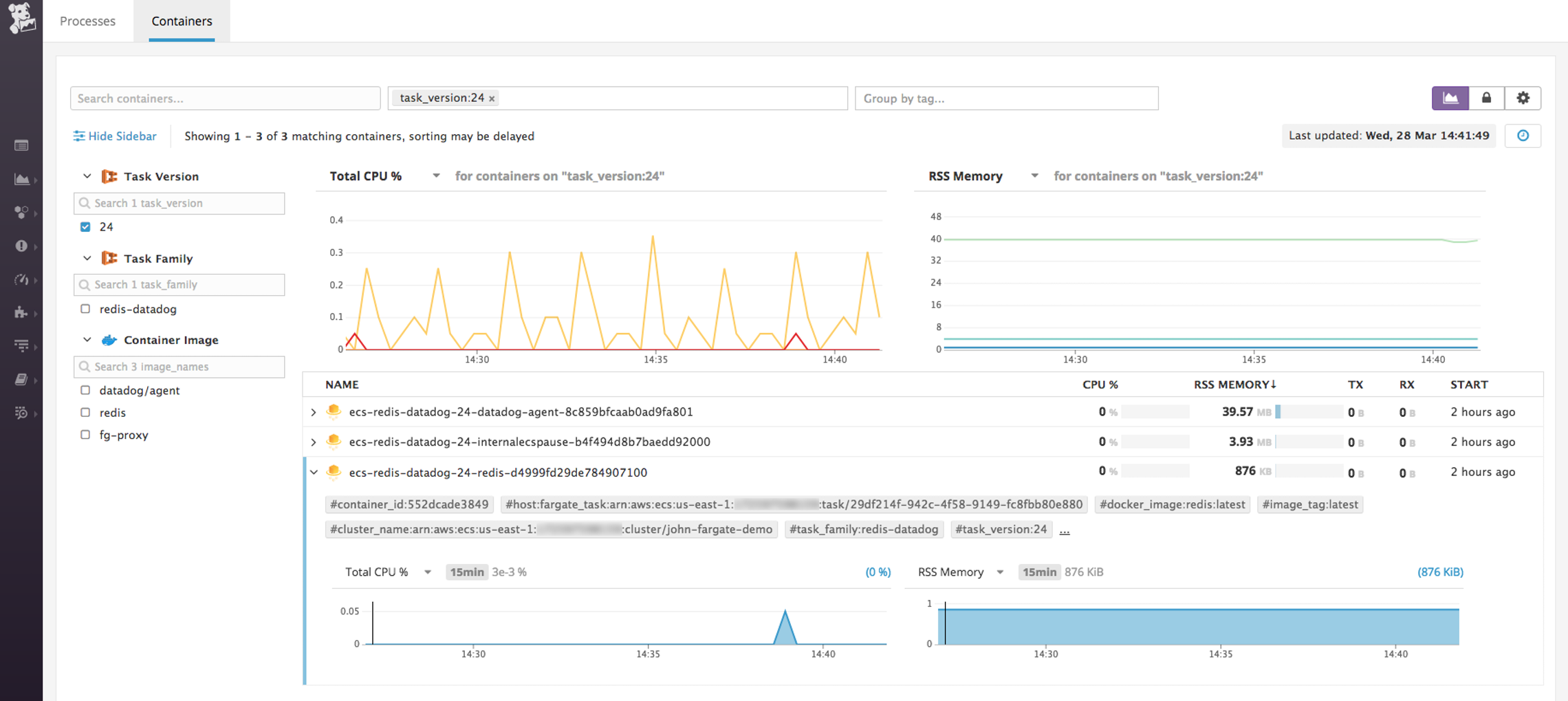This screenshot has height=701, width=1568.
Task: Open the Integrations puzzle-piece icon
Action: [x=22, y=312]
